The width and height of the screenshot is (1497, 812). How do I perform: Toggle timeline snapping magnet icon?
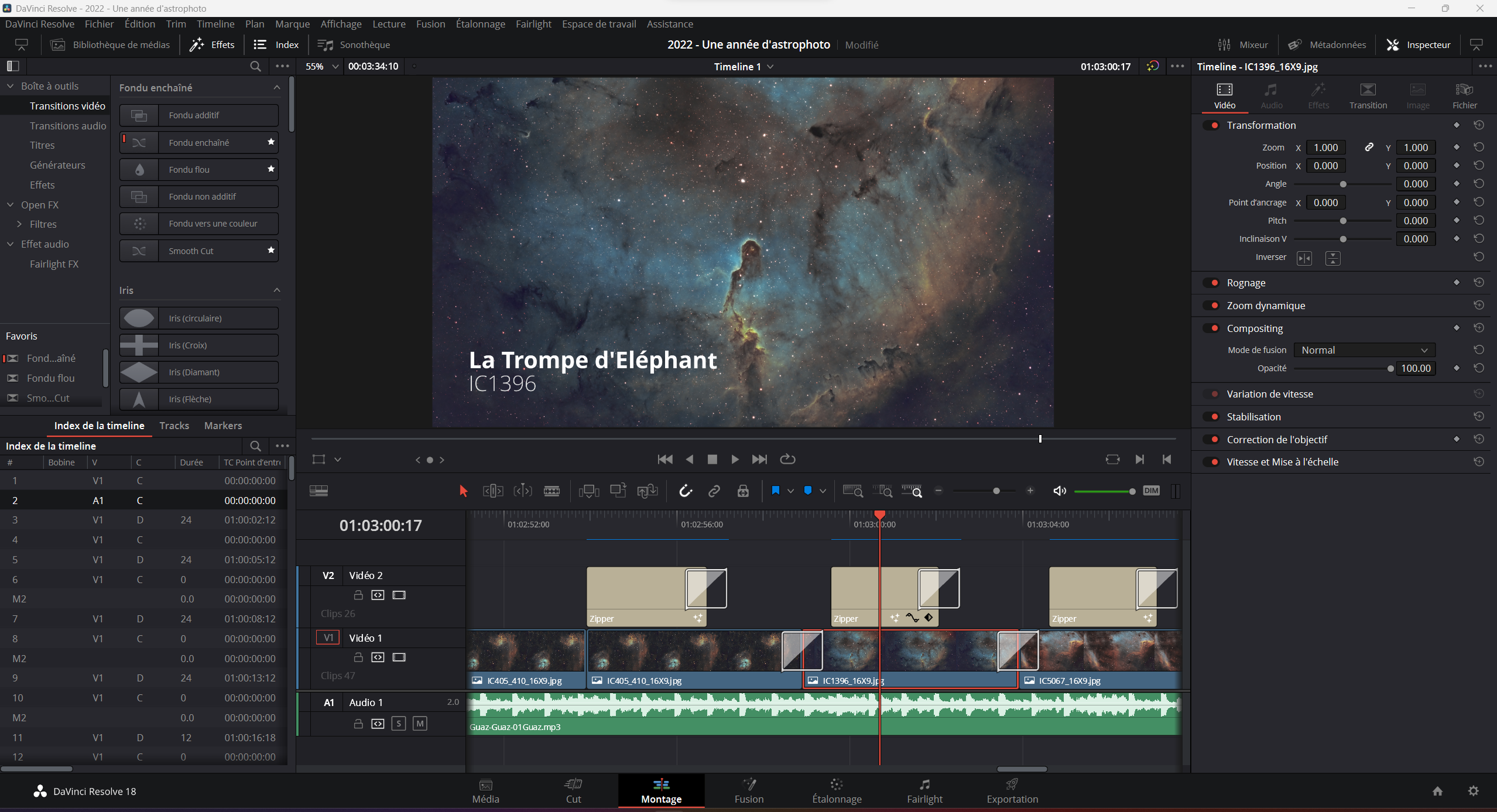coord(685,491)
